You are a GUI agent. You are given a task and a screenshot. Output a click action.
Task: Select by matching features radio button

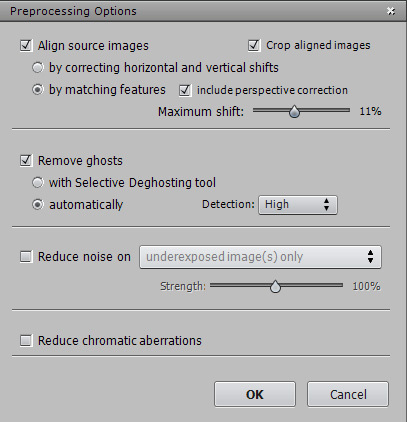[x=38, y=90]
